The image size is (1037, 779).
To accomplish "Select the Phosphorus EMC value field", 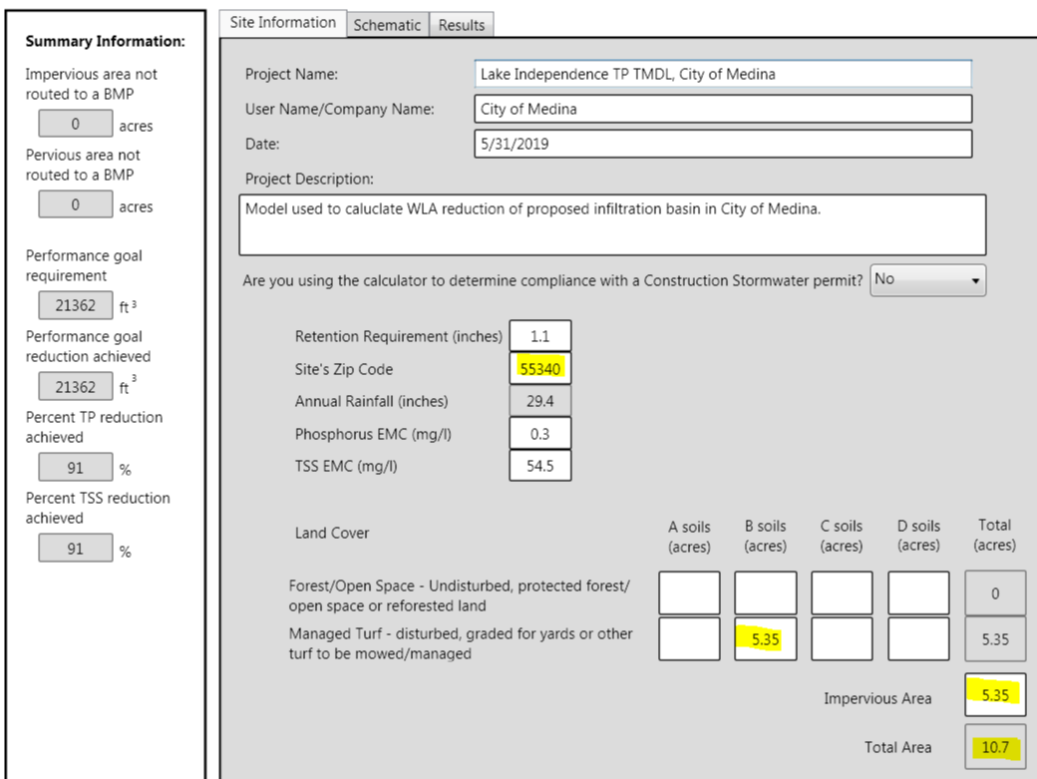I will (540, 433).
